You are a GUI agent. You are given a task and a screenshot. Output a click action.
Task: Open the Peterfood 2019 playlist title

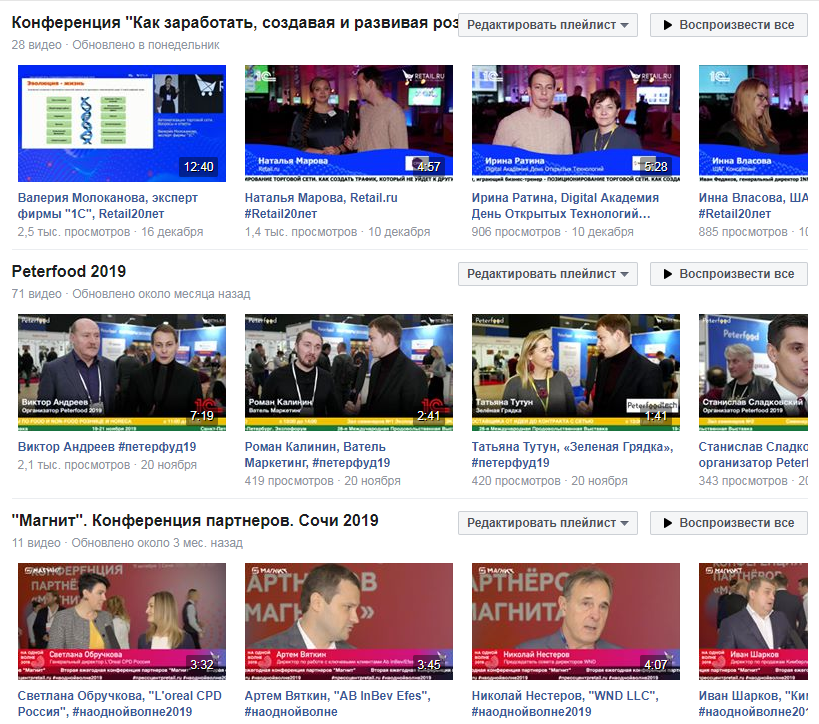point(69,272)
